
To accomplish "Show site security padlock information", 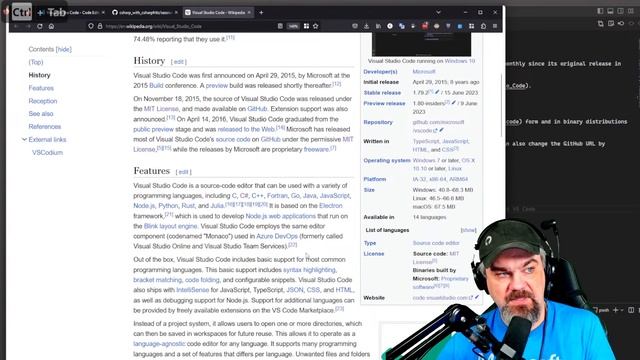I will pyautogui.click(x=100, y=26).
